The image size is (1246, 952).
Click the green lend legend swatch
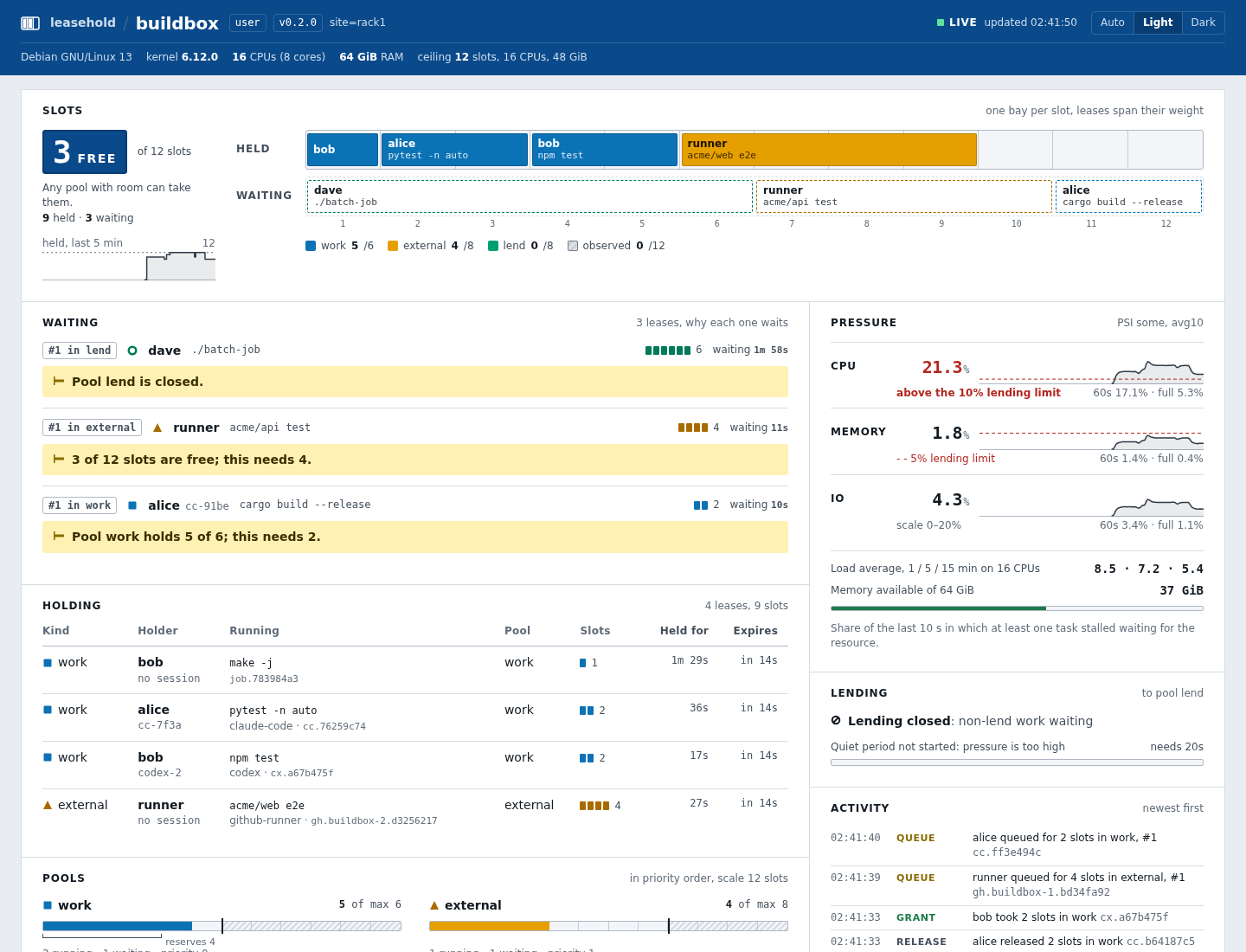click(493, 246)
